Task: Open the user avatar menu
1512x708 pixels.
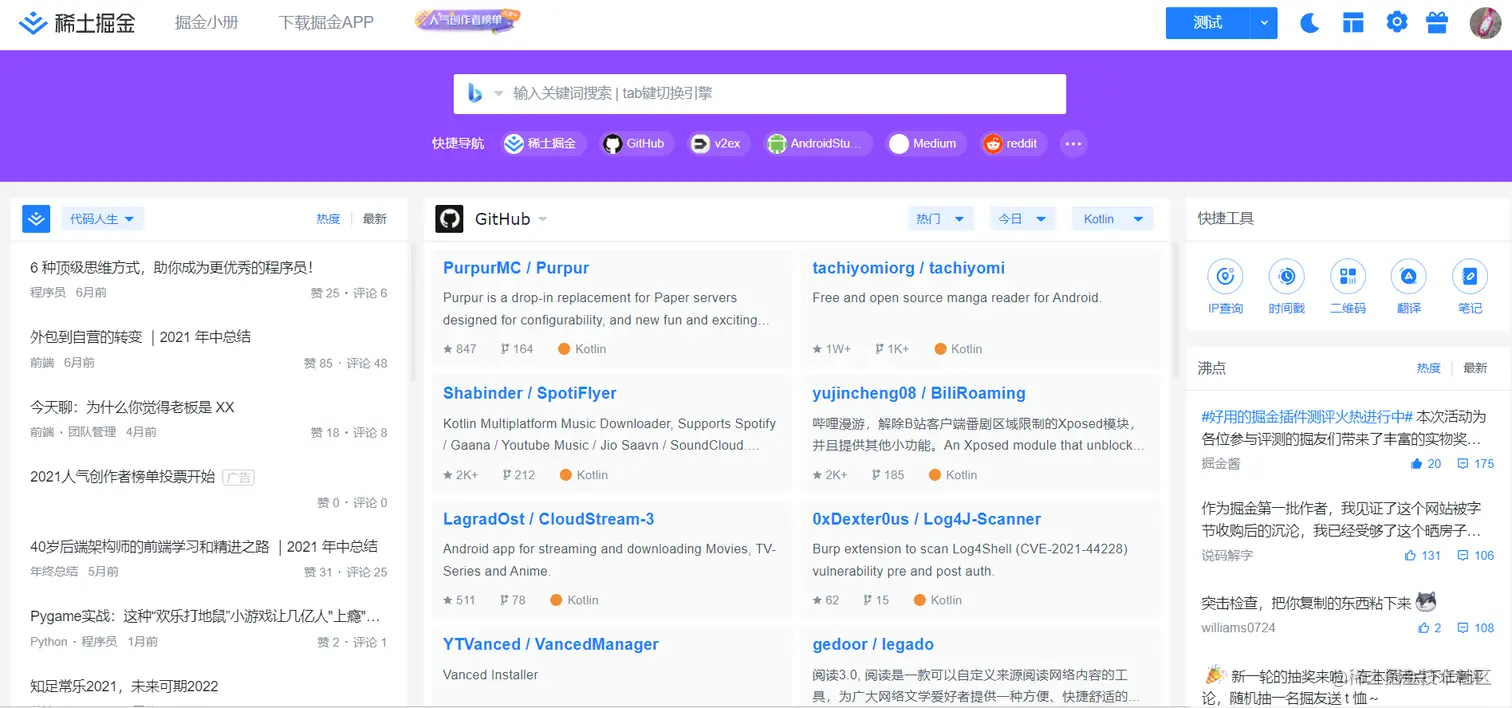Action: coord(1485,22)
